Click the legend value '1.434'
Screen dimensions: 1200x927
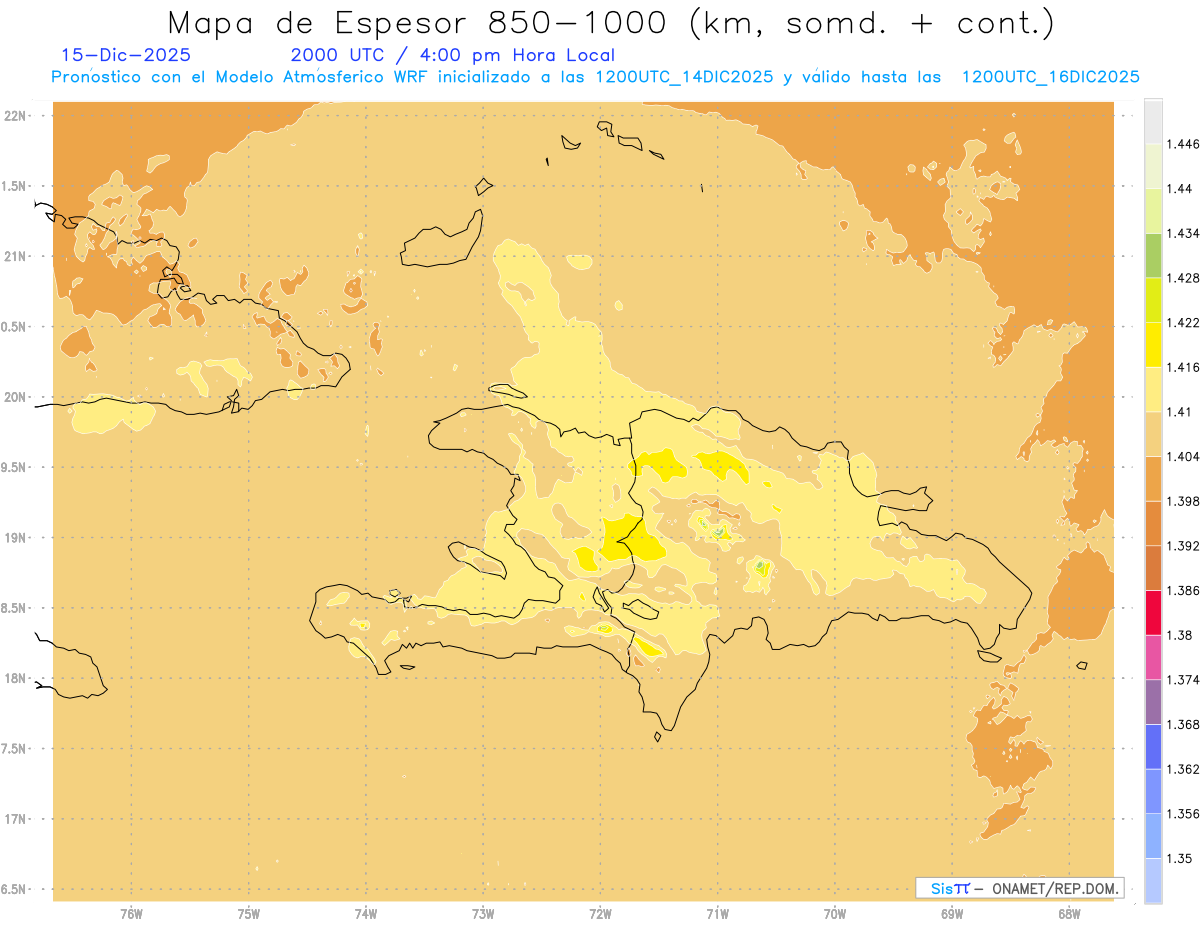click(x=1183, y=233)
